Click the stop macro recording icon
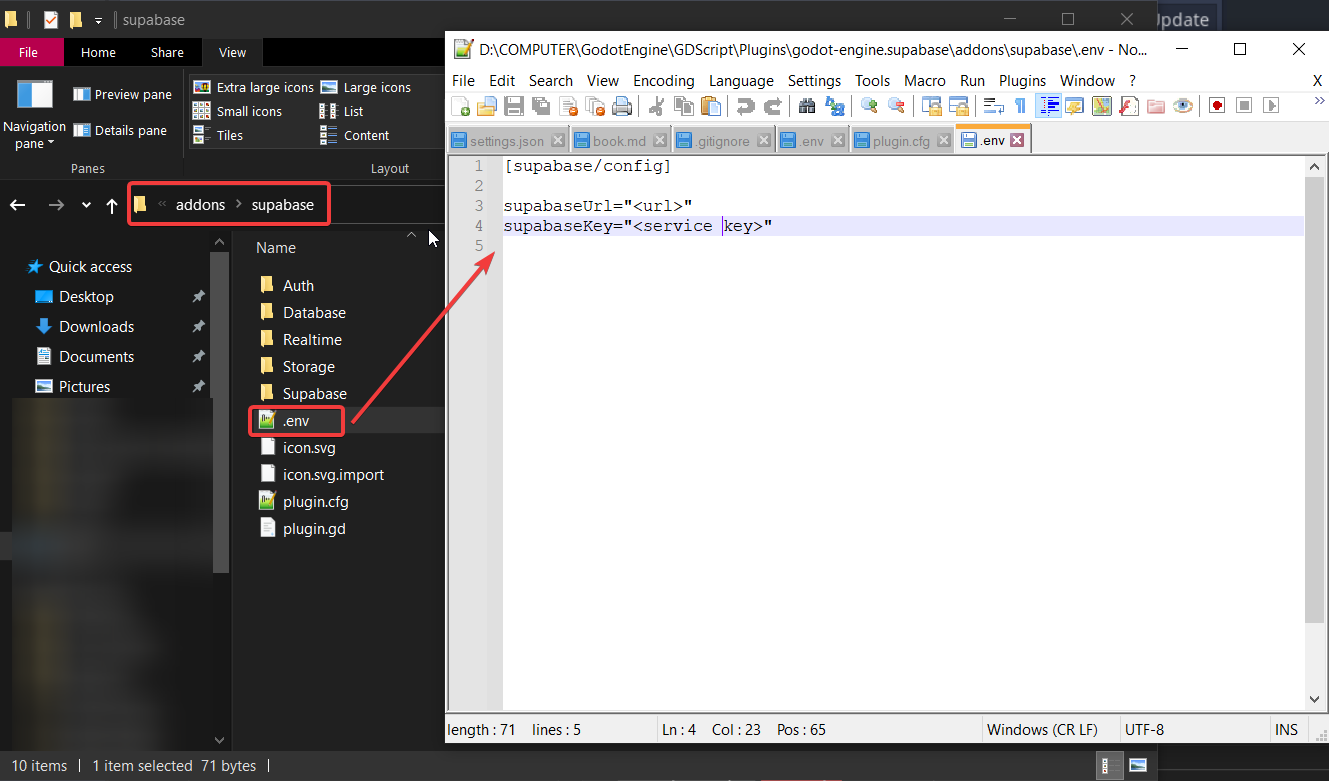 [x=1244, y=105]
